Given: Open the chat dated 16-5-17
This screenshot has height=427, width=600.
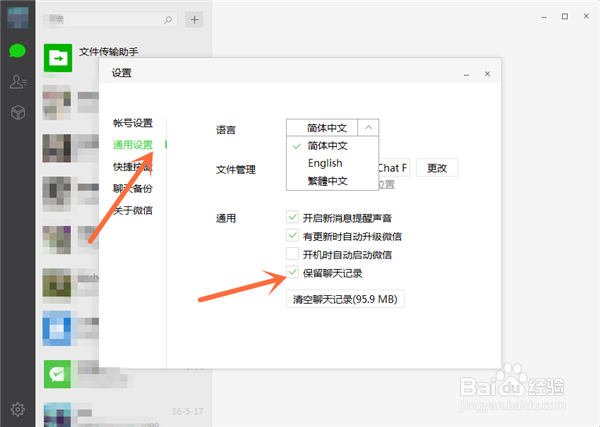Looking at the screenshot, I should click(x=123, y=414).
